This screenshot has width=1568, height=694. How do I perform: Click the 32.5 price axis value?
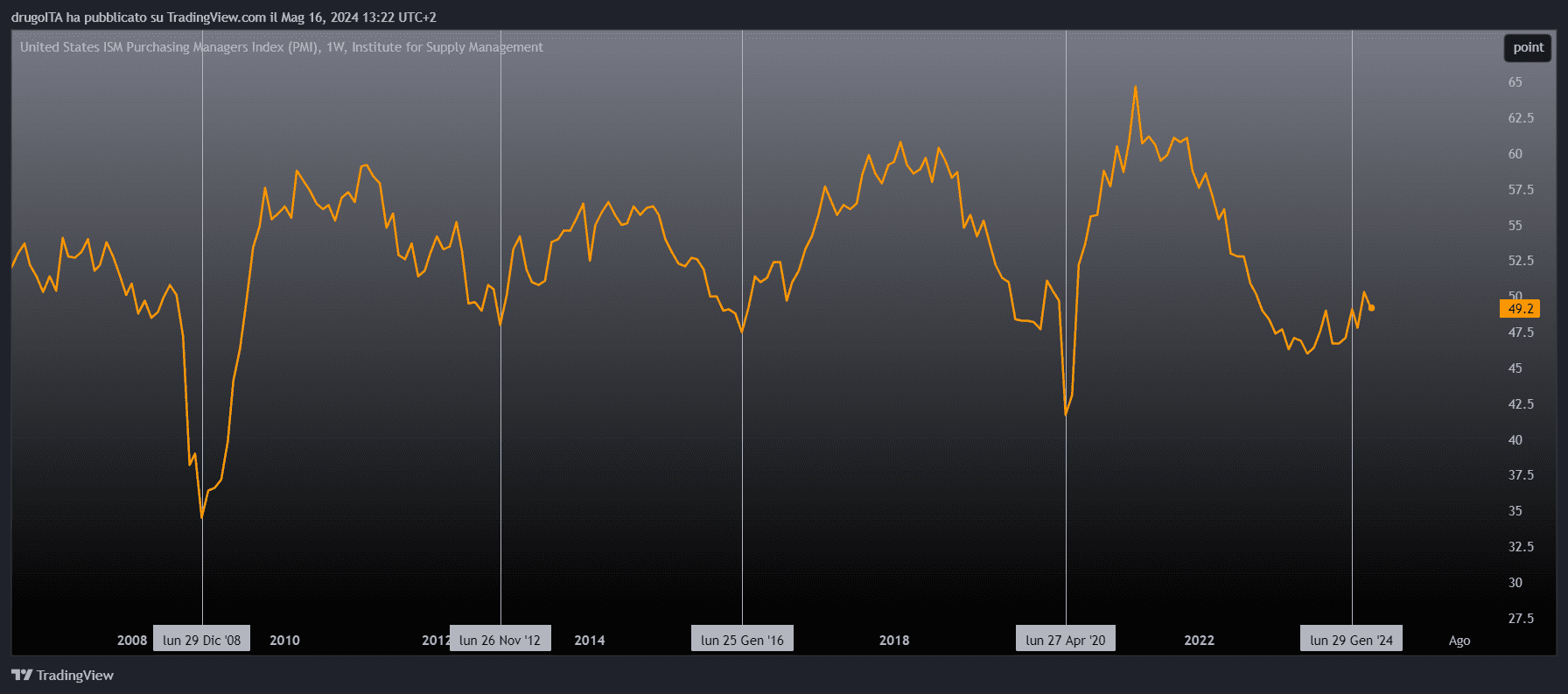coord(1521,547)
